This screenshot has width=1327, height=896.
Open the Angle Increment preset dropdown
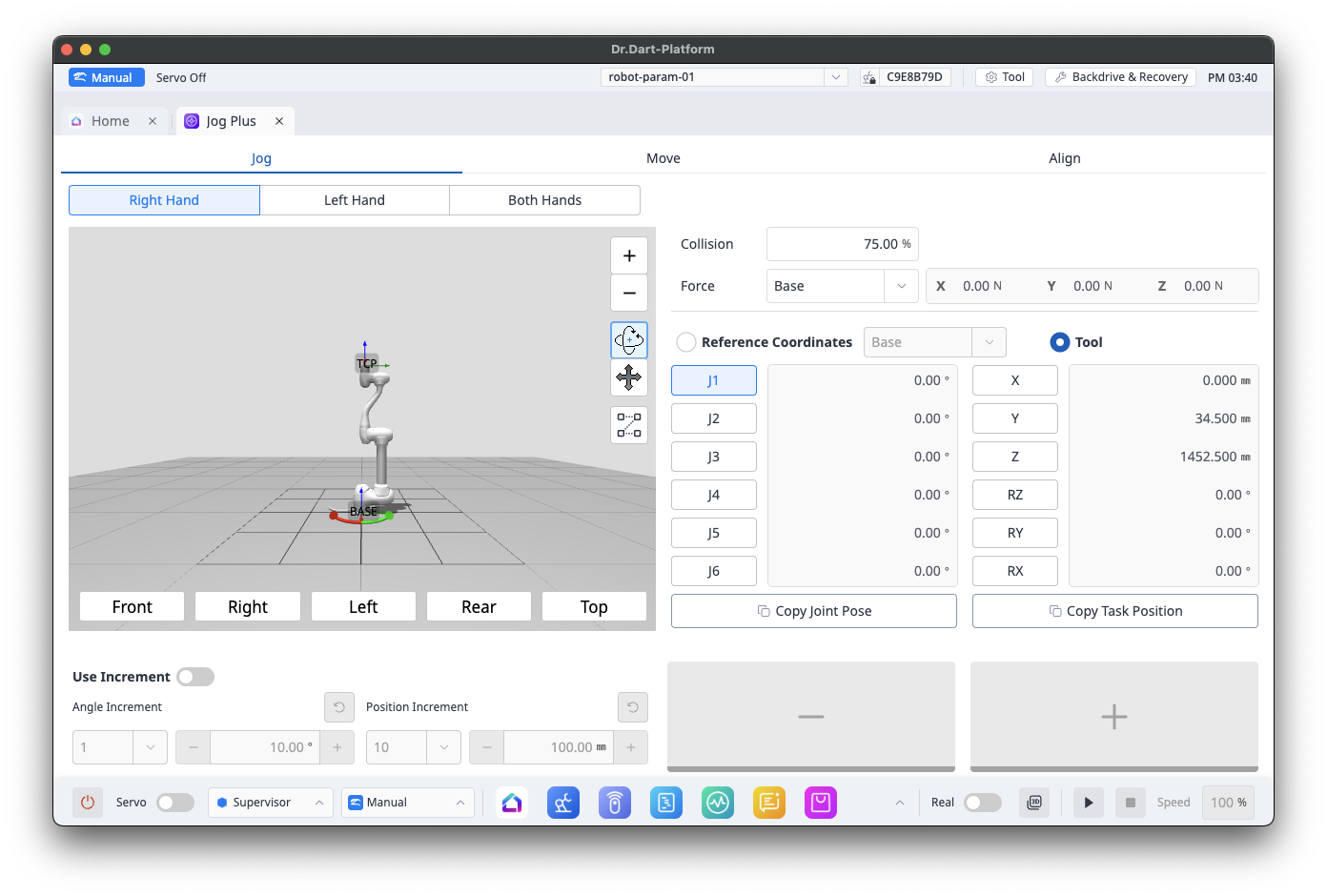[x=120, y=747]
